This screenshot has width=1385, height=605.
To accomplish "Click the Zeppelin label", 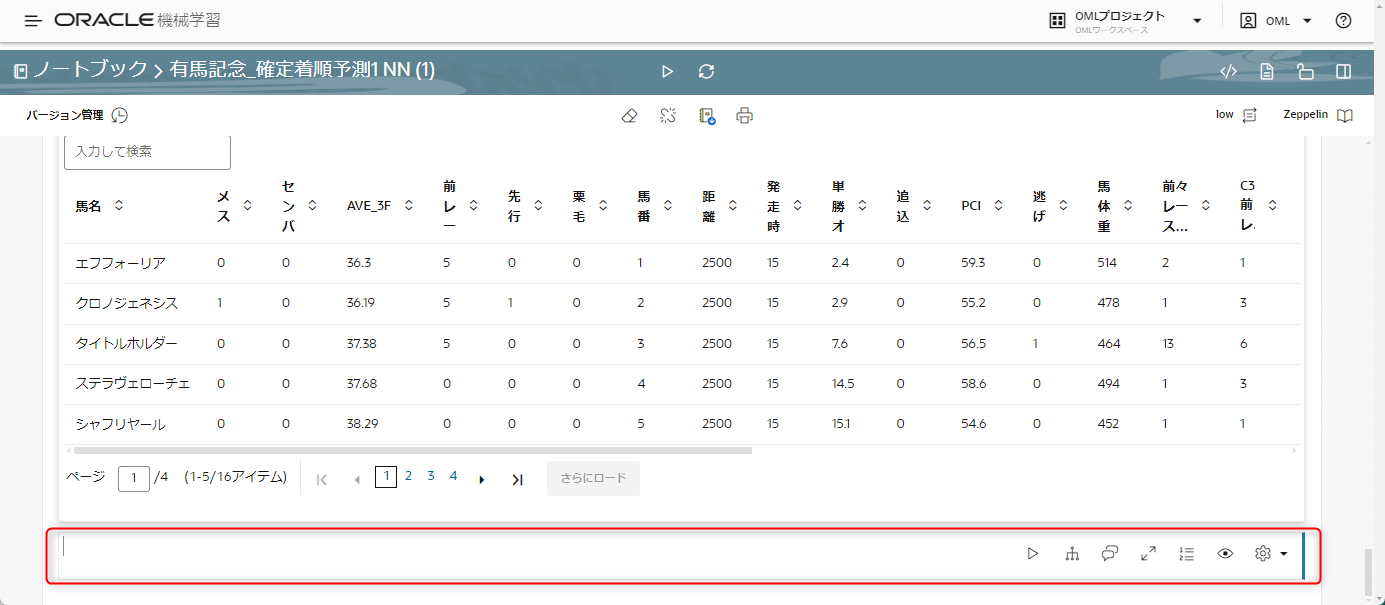I will pyautogui.click(x=1306, y=115).
